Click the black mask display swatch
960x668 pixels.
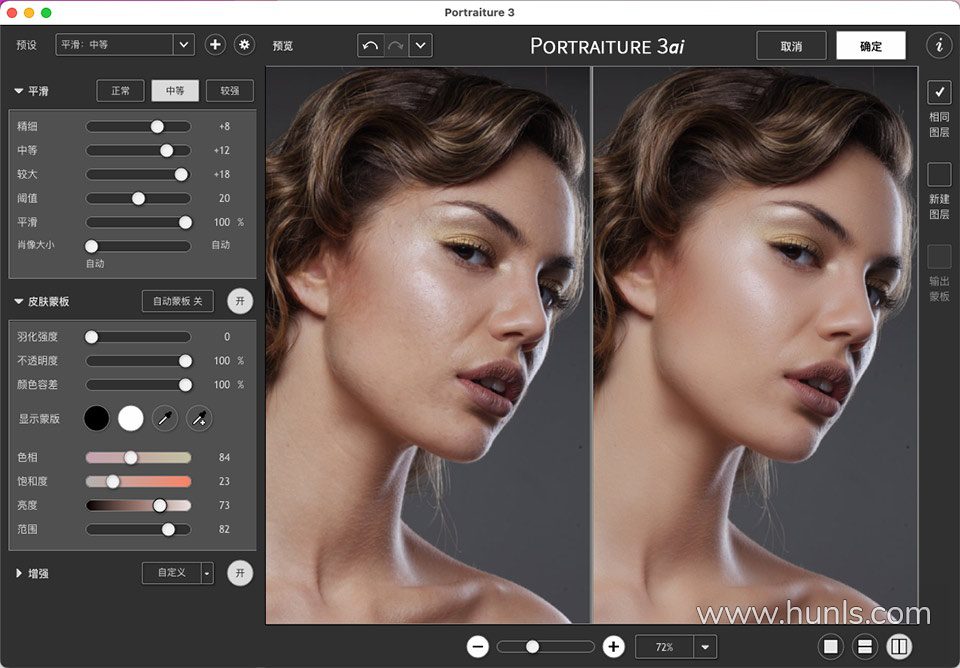pos(97,418)
